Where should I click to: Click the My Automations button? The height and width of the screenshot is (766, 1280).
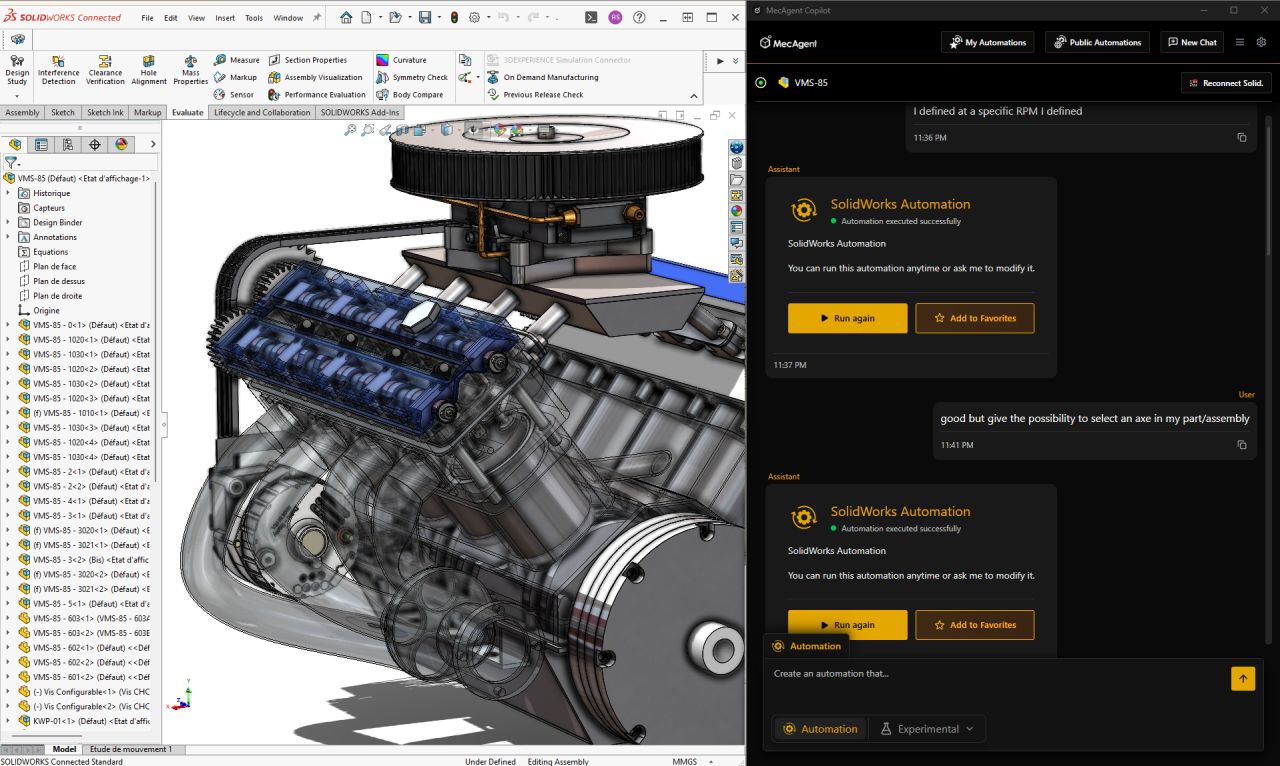tap(988, 42)
